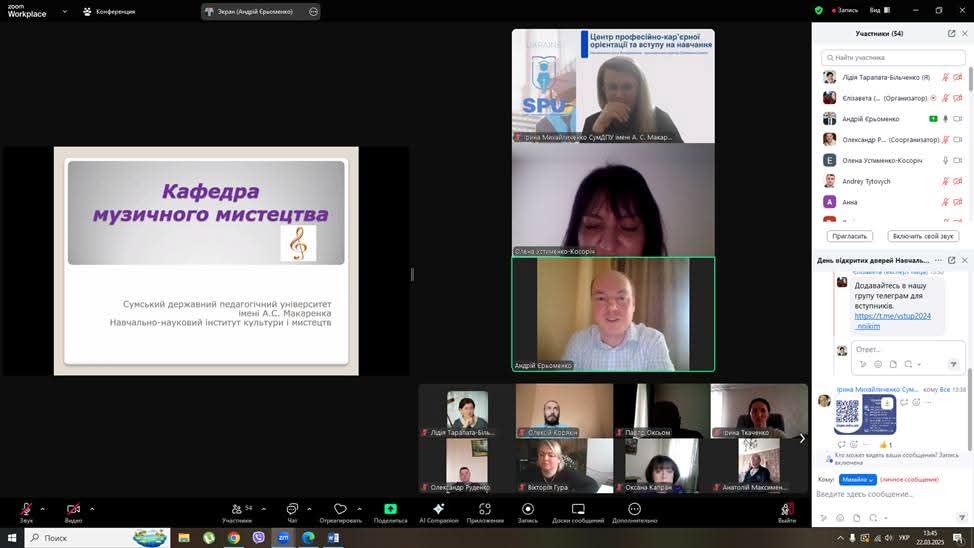This screenshot has width=974, height=548.
Task: Click the Анна participant row
Action: click(x=893, y=202)
